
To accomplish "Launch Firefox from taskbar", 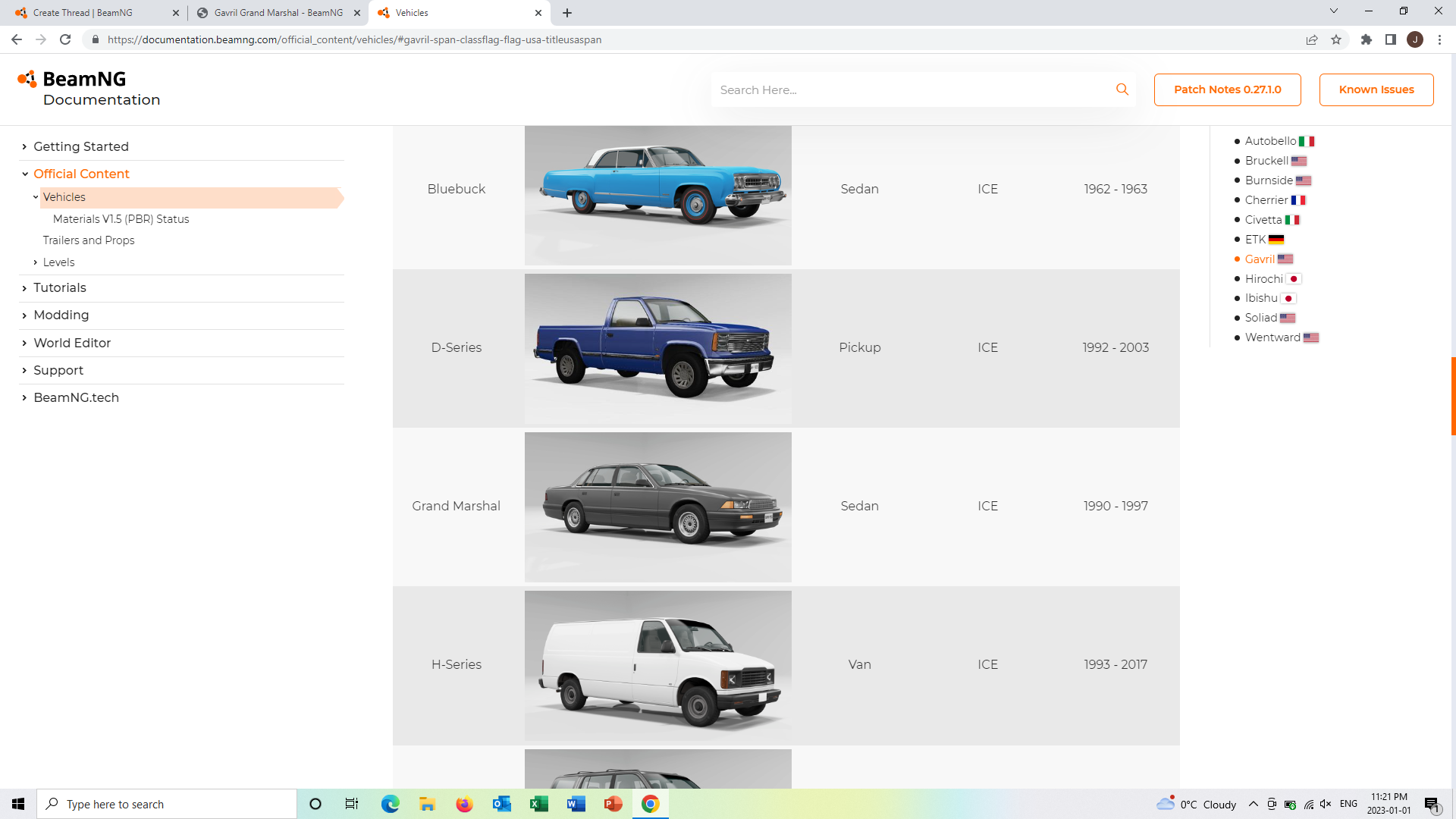I will tap(464, 804).
